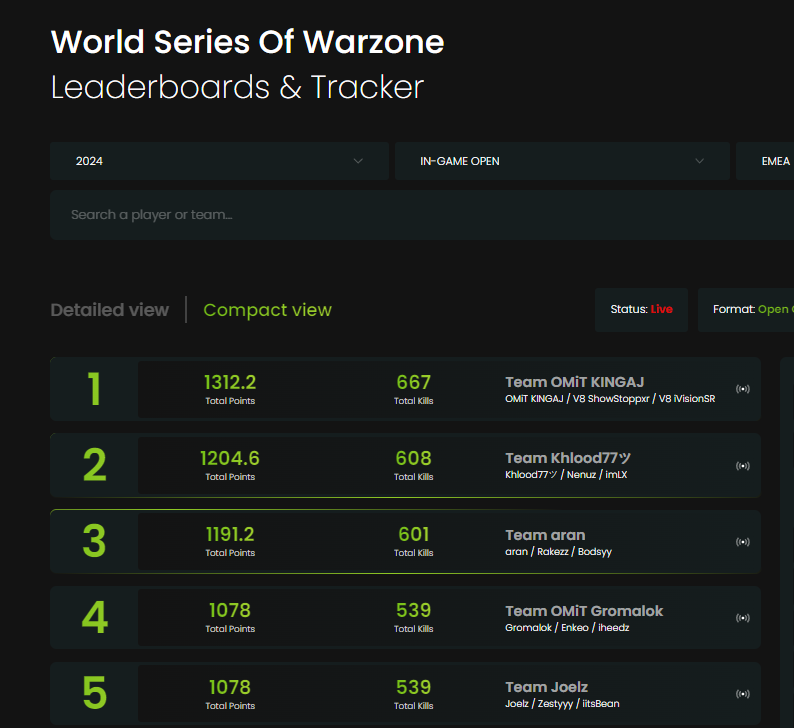Click the 601 Total Kills value

tap(414, 534)
